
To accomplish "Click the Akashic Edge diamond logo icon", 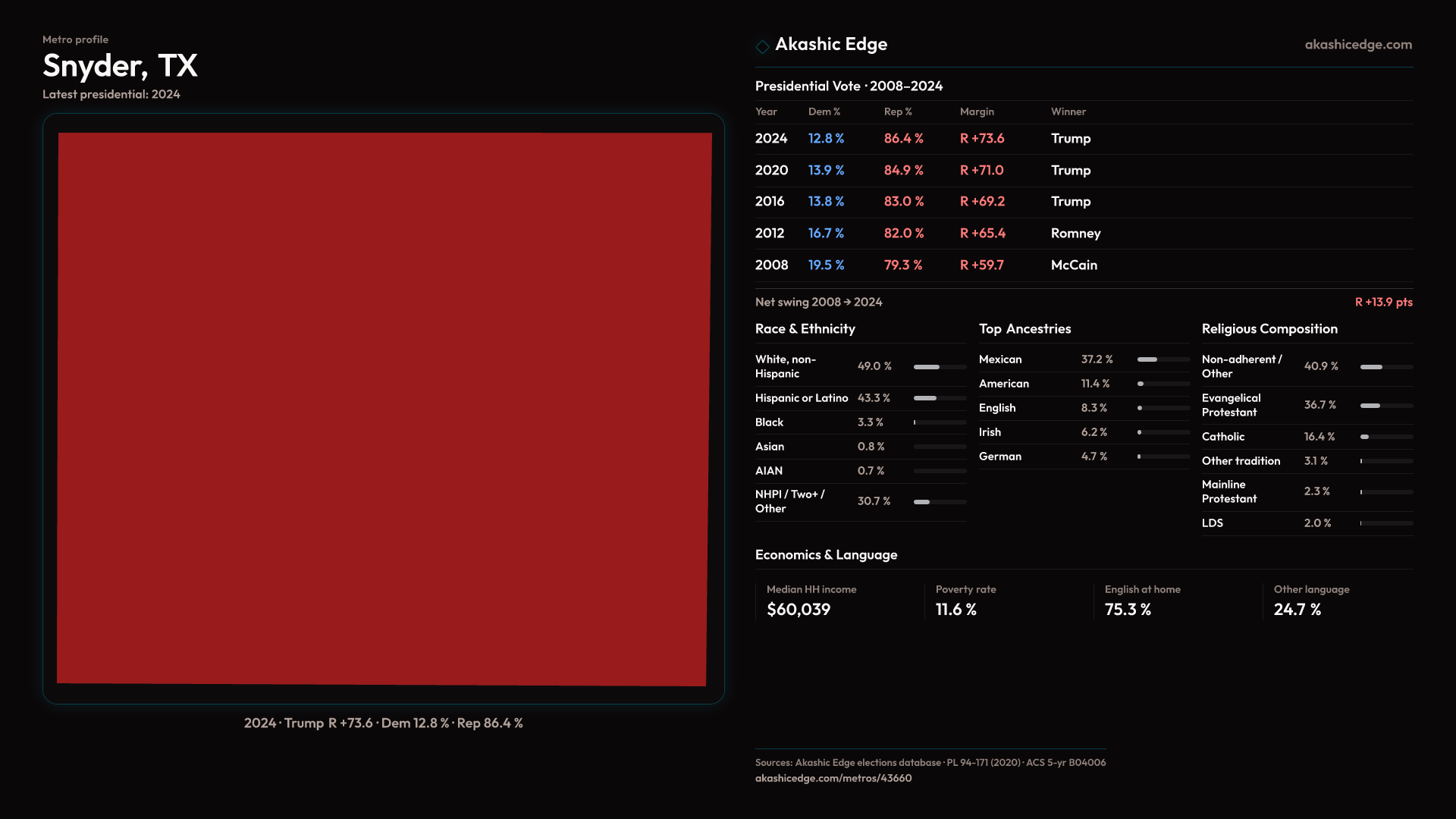I will [x=762, y=46].
